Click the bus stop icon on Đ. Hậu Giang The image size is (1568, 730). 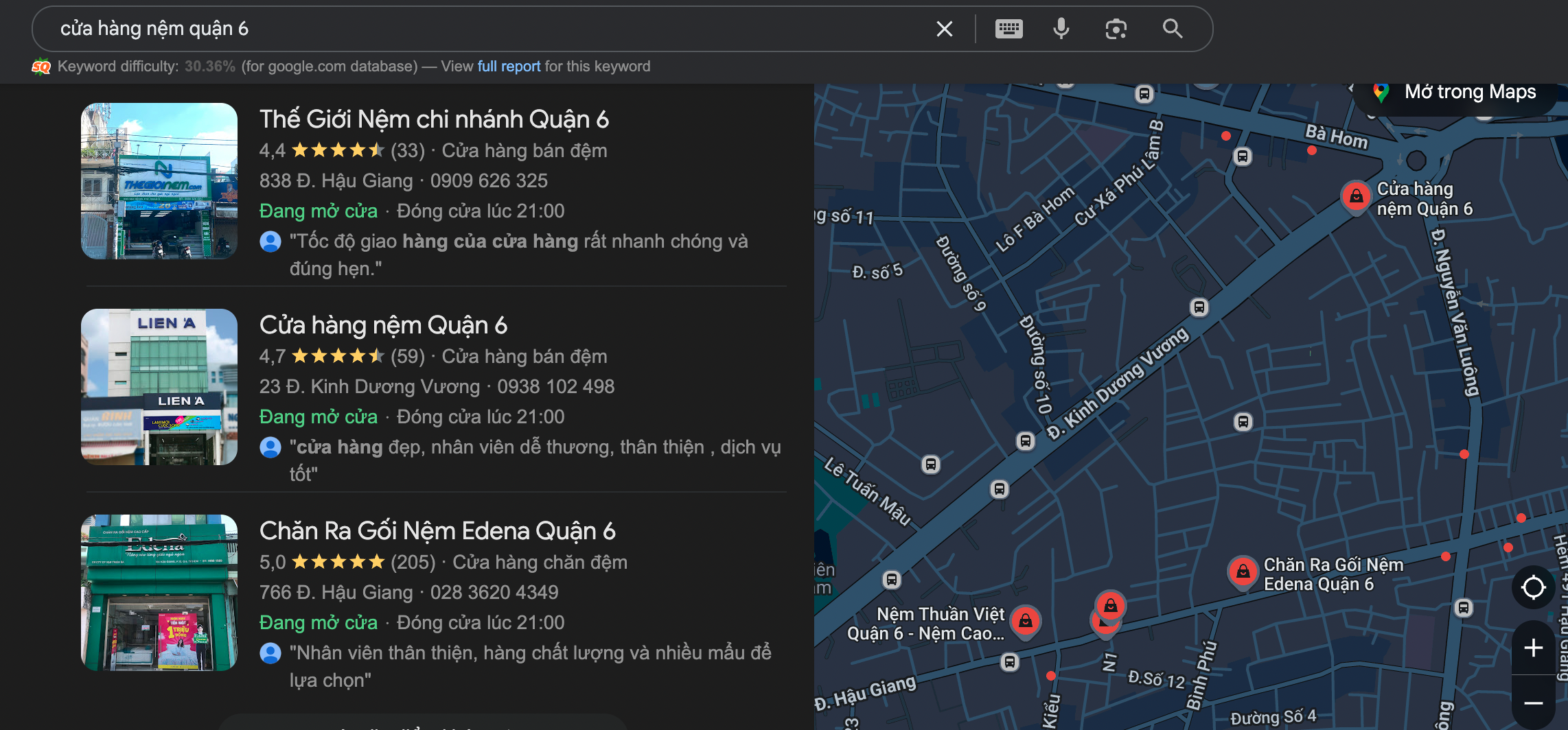[x=1009, y=662]
